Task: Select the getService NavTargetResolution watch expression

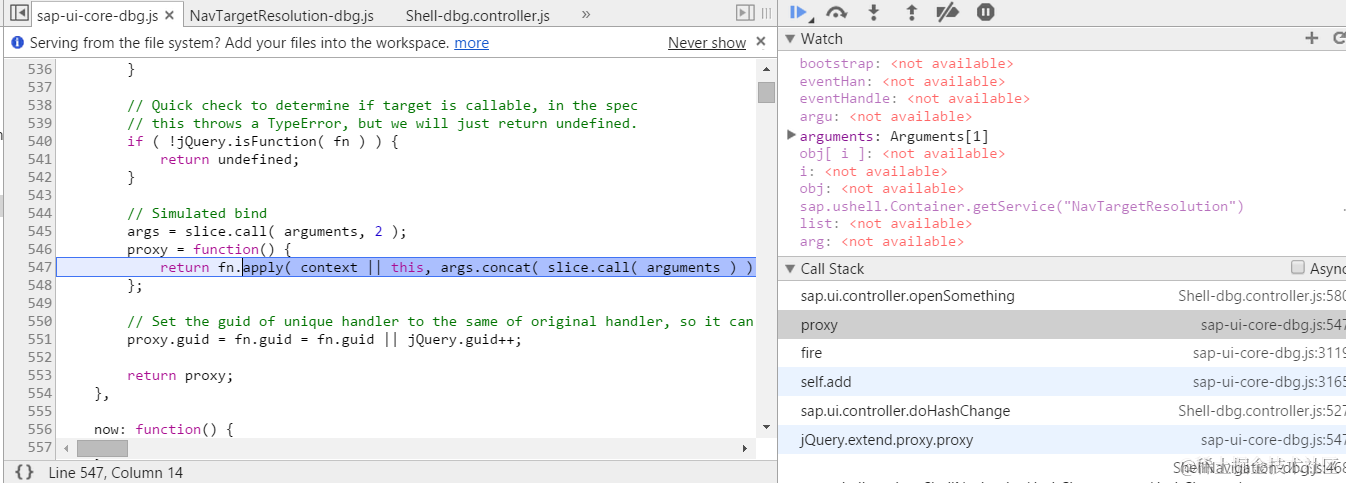Action: (1021, 206)
